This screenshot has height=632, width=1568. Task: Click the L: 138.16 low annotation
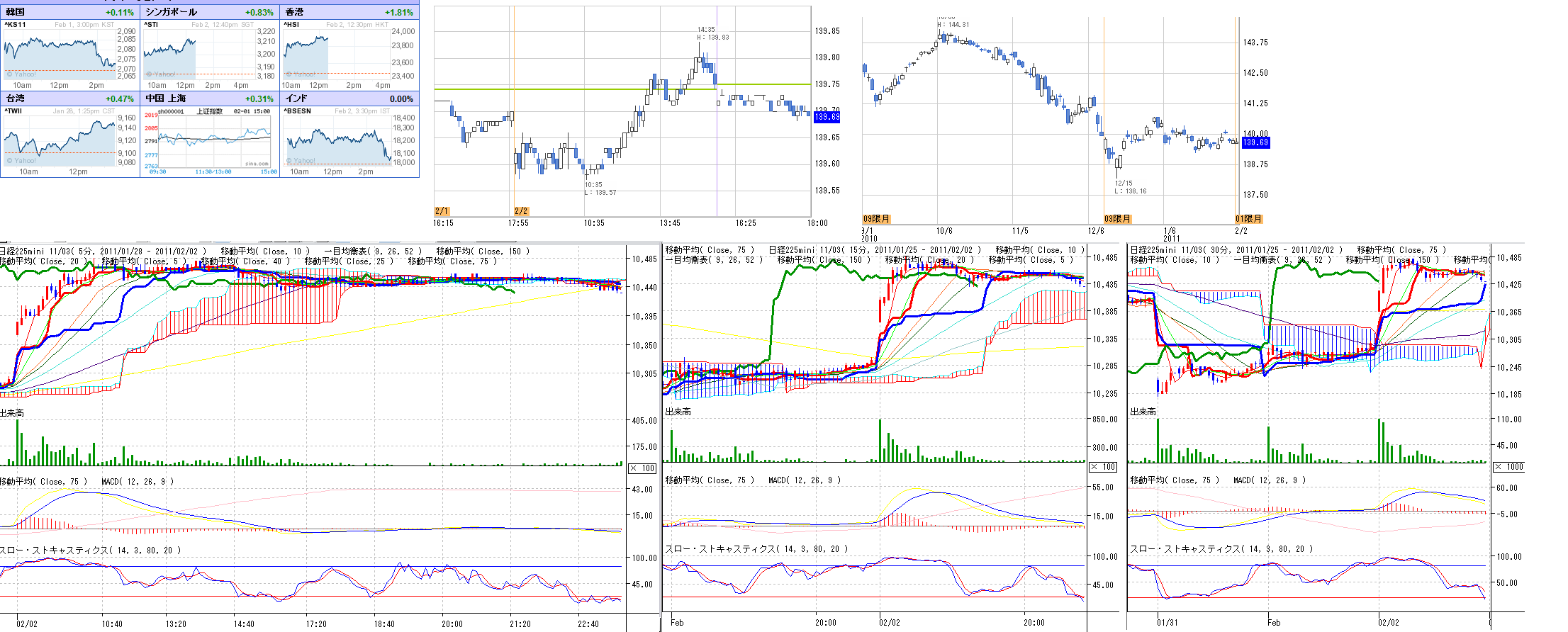point(1130,191)
